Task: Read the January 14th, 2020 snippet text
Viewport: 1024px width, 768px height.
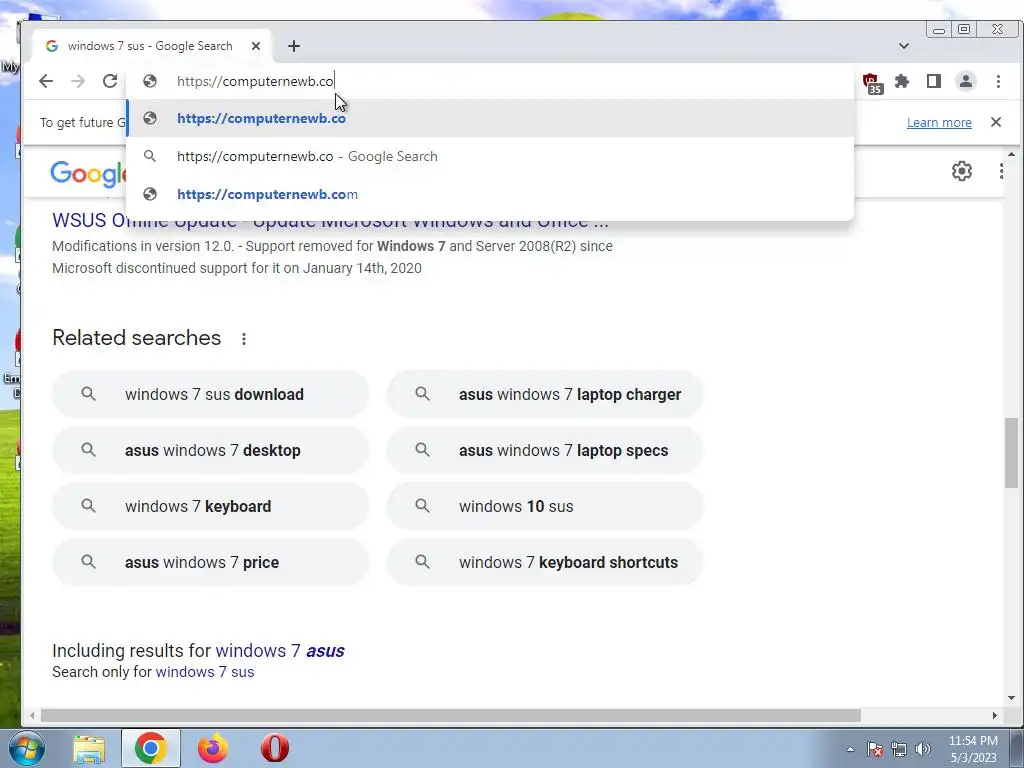Action: point(236,268)
